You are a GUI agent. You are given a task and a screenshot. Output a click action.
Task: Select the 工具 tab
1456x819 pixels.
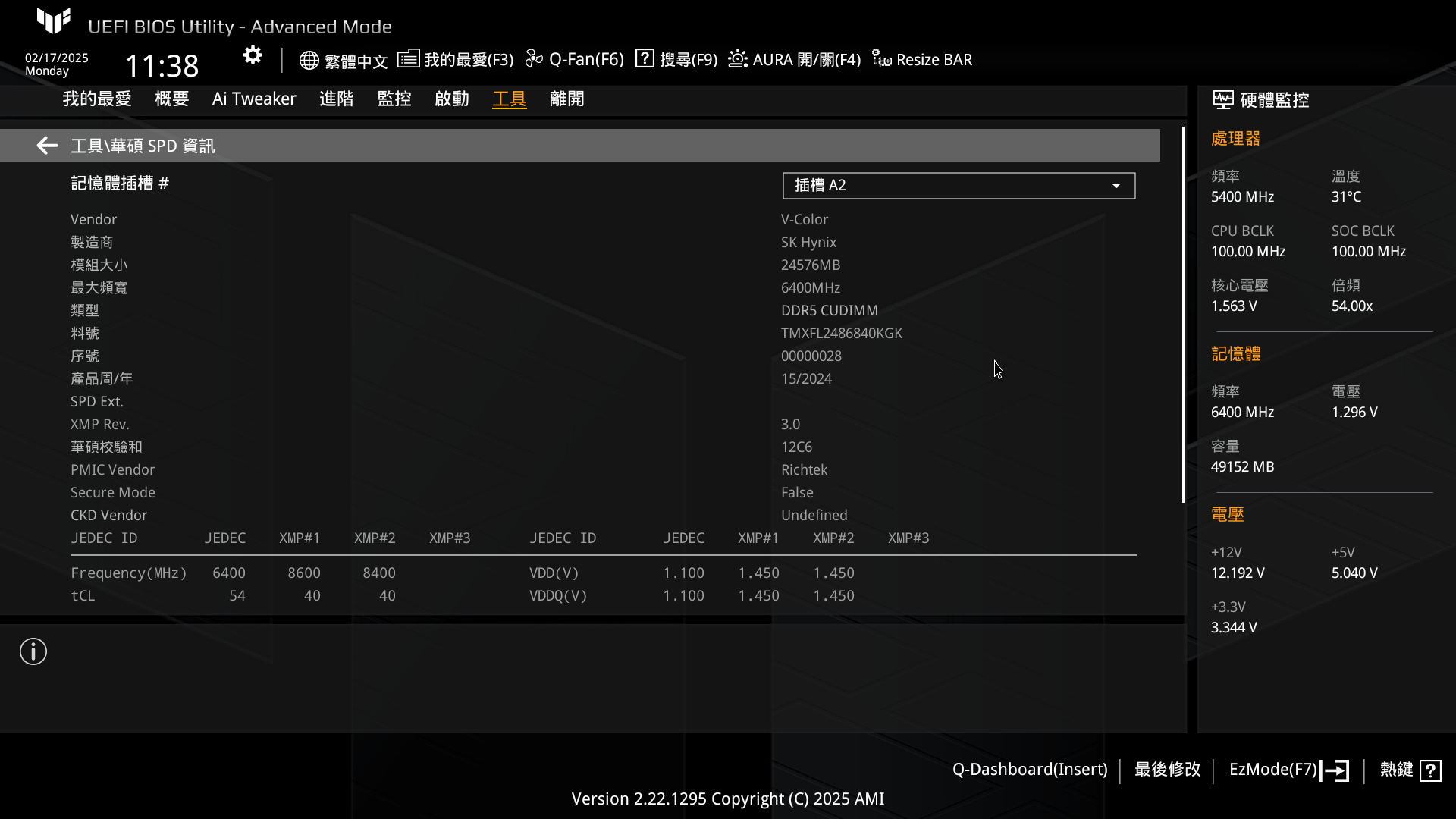pos(510,99)
